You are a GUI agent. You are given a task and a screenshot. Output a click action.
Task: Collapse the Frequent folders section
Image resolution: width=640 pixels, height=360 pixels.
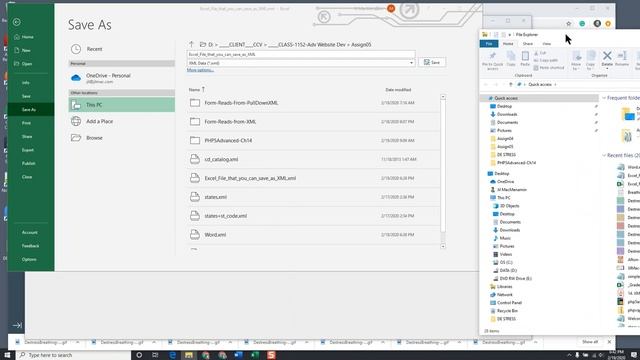click(x=604, y=98)
